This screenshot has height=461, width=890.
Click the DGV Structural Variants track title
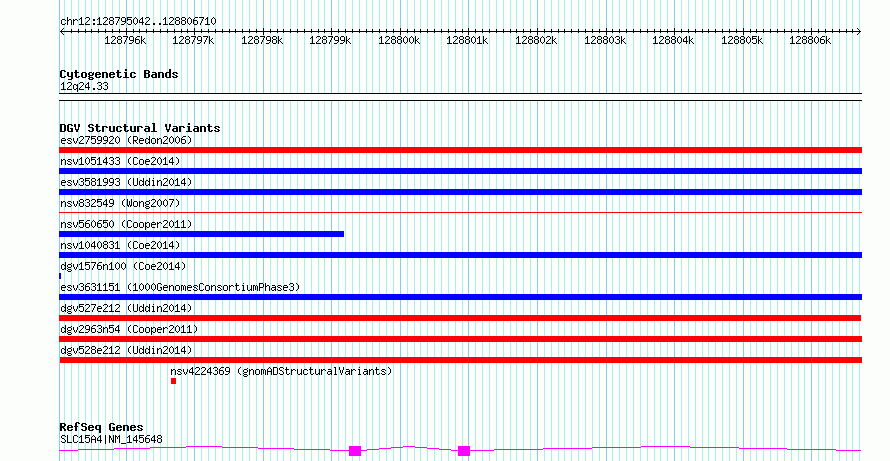pos(140,128)
